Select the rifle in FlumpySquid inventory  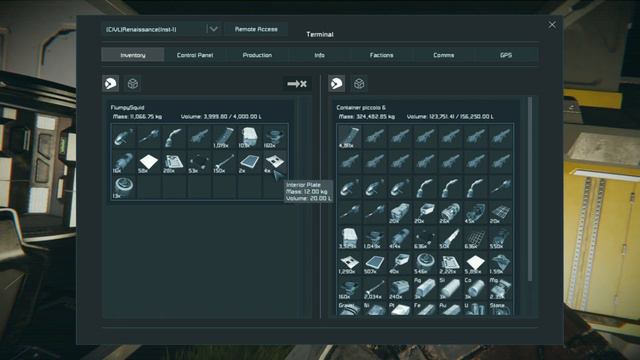pos(200,137)
